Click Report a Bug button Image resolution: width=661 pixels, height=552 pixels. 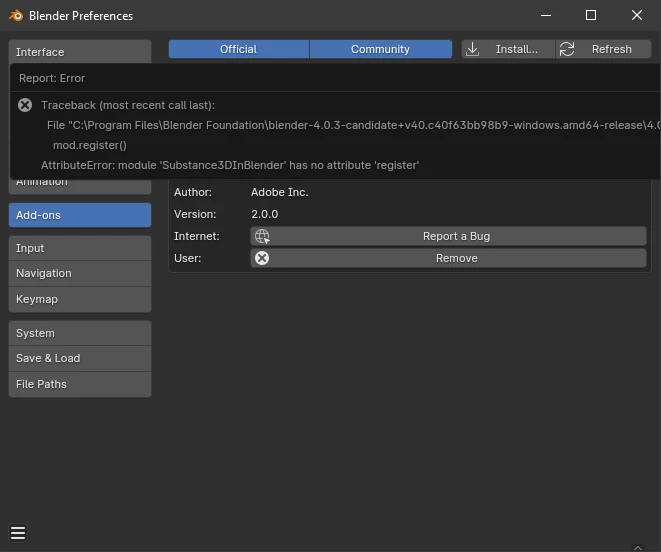coord(448,236)
